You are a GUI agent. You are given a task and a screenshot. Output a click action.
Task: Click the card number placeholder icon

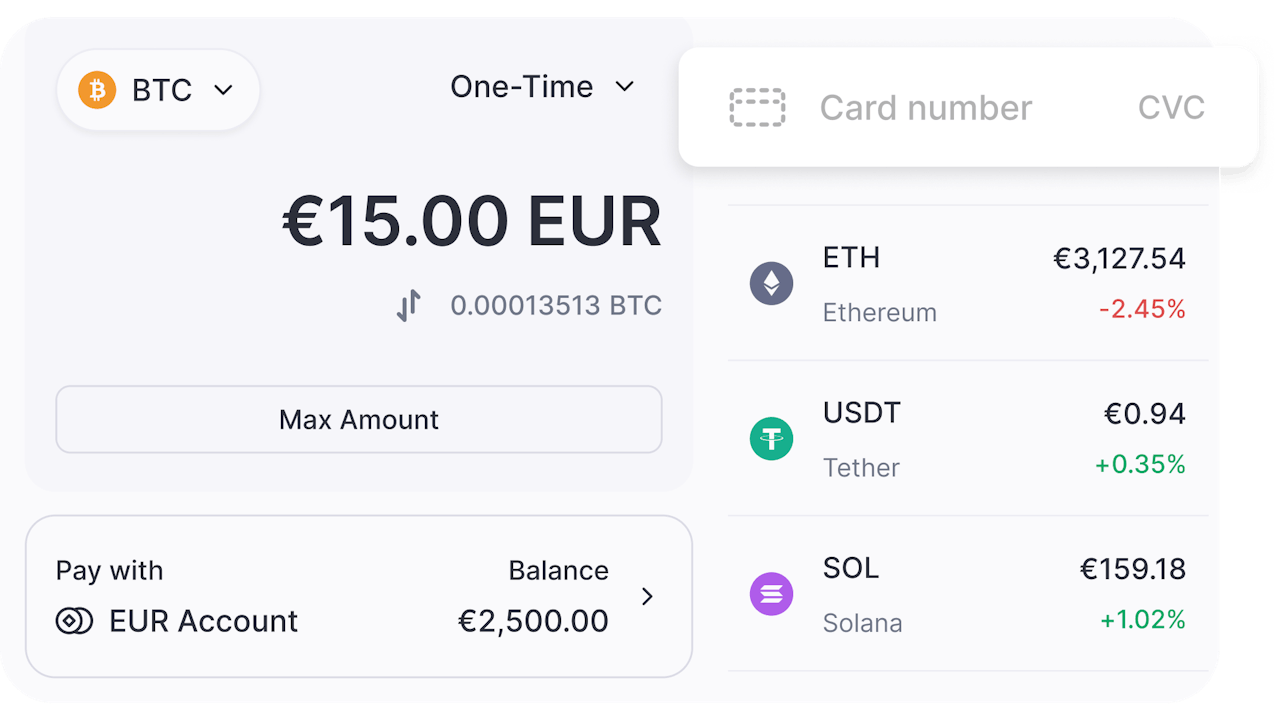[x=757, y=107]
